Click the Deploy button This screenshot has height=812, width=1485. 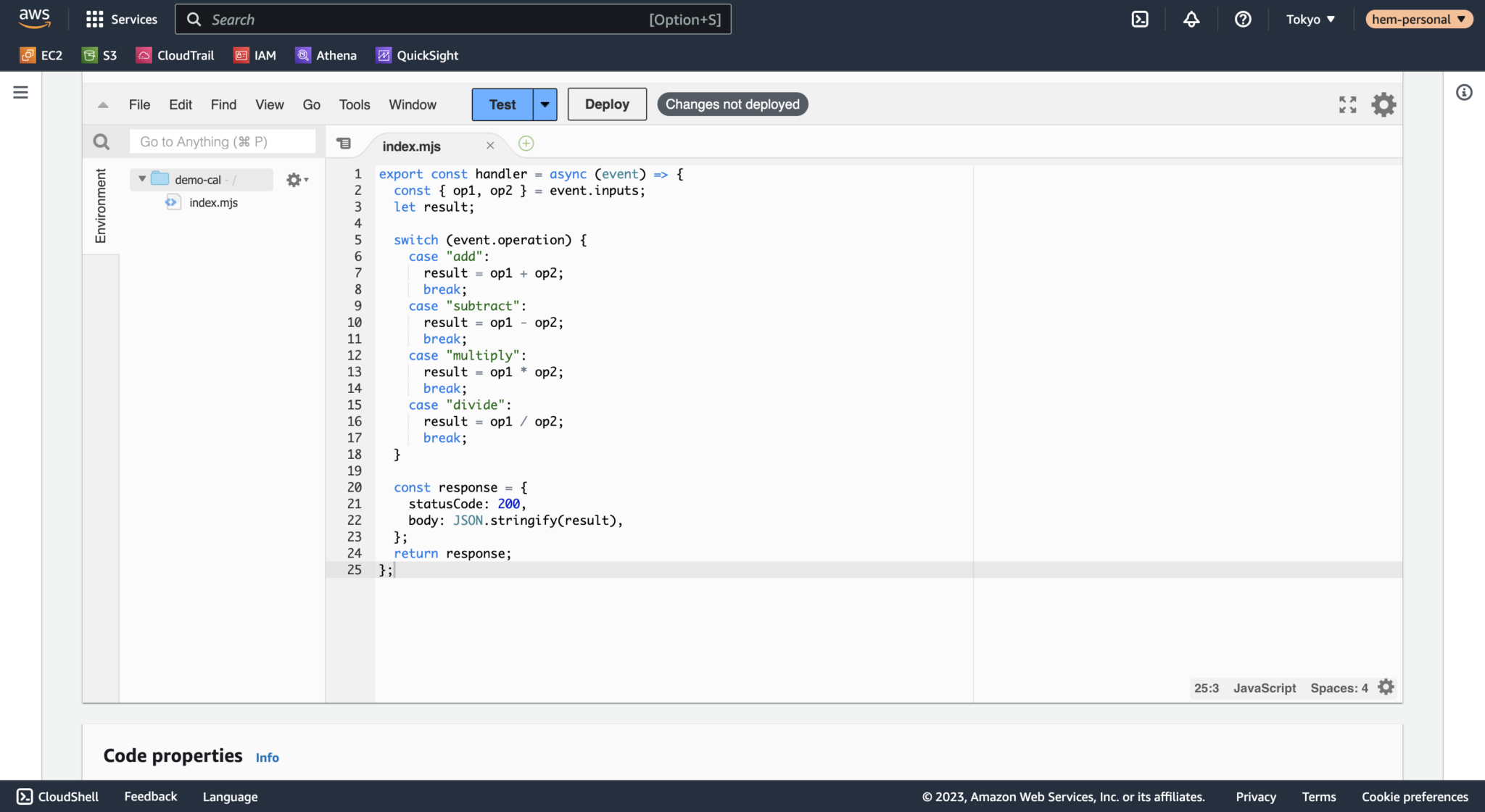[x=606, y=104]
